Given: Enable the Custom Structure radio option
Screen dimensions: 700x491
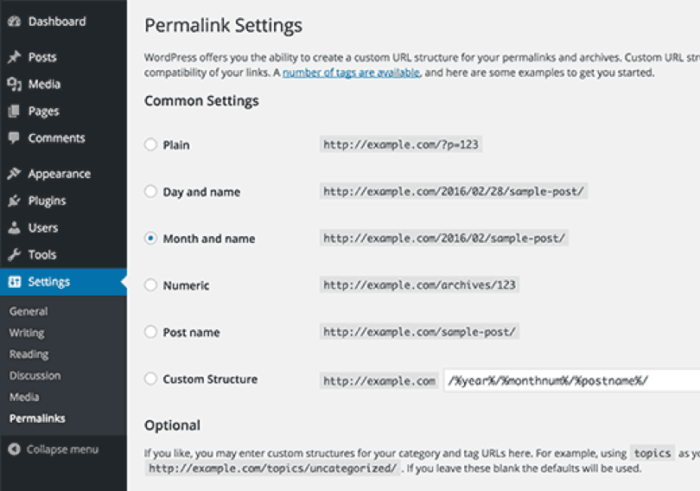Looking at the screenshot, I should point(151,379).
